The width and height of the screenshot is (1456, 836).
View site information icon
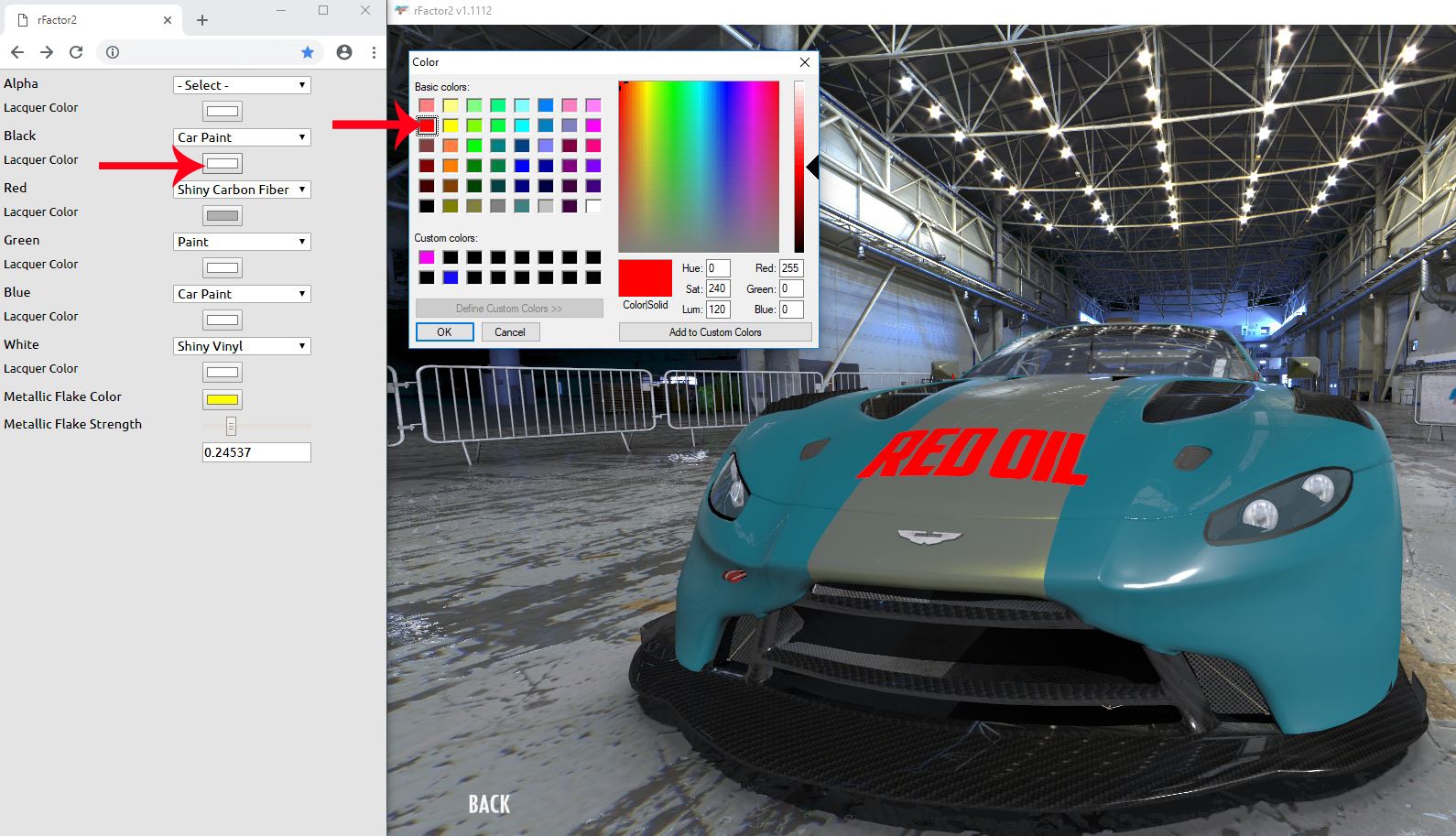(x=113, y=52)
